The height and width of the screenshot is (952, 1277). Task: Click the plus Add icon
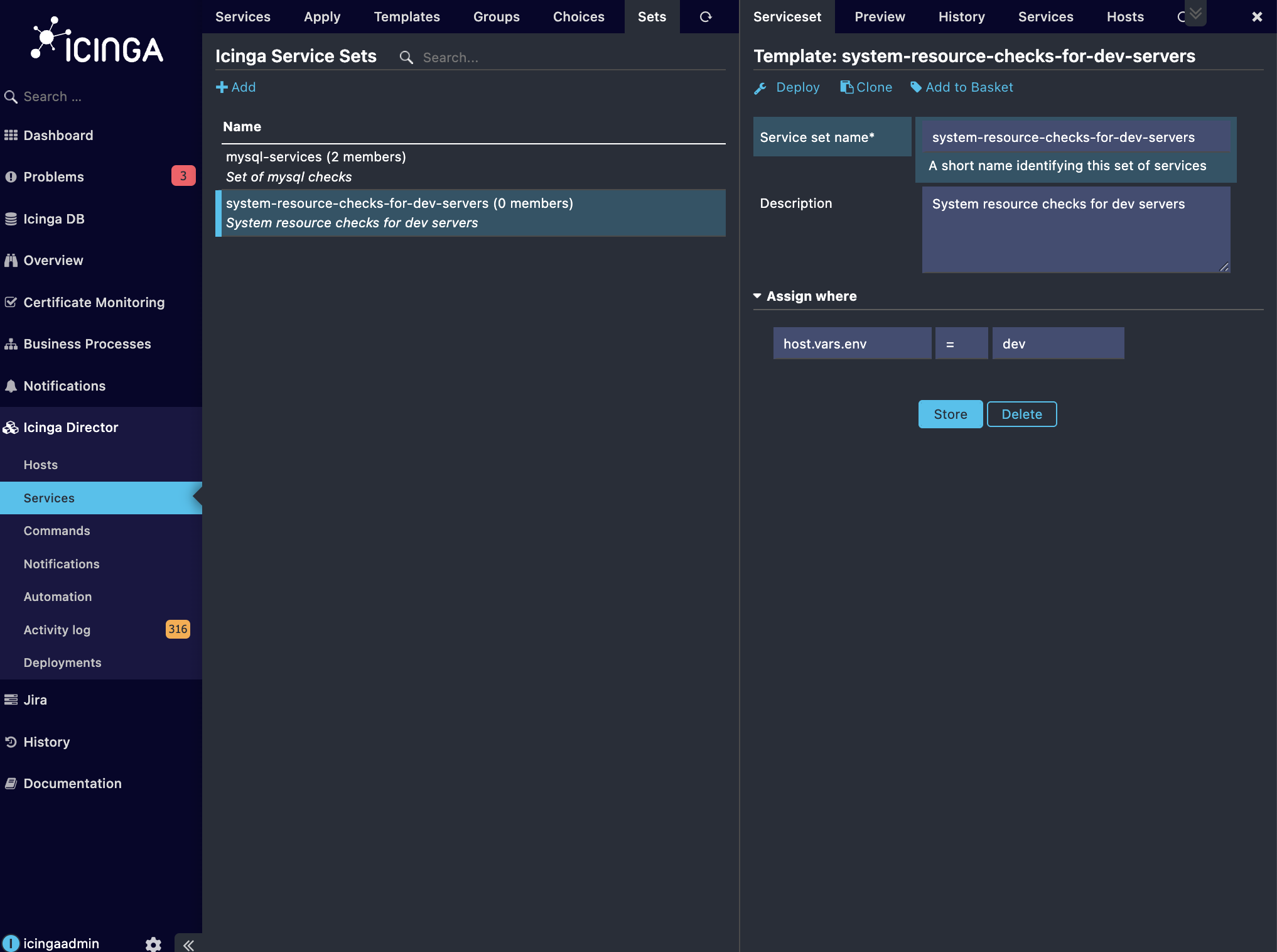pos(222,87)
